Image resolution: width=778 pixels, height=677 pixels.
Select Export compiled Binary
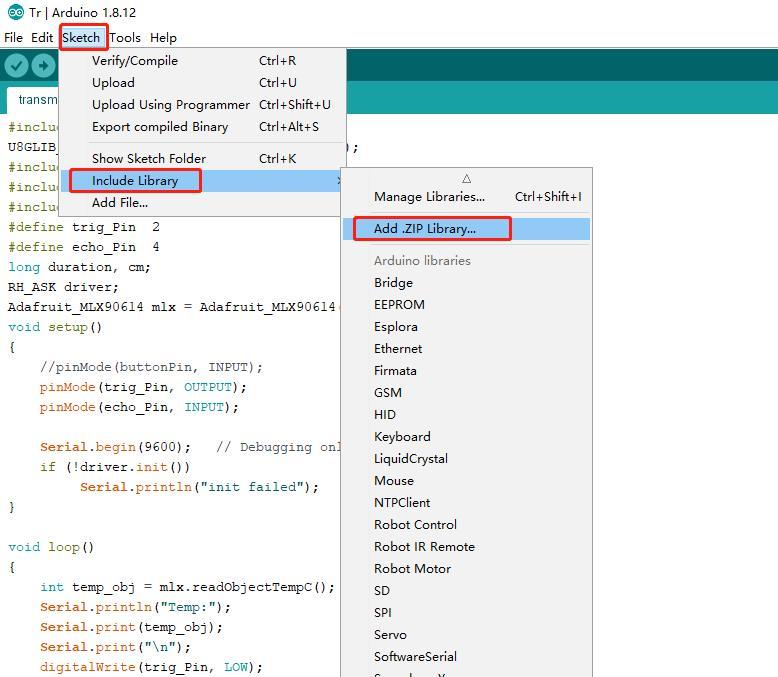pos(203,127)
